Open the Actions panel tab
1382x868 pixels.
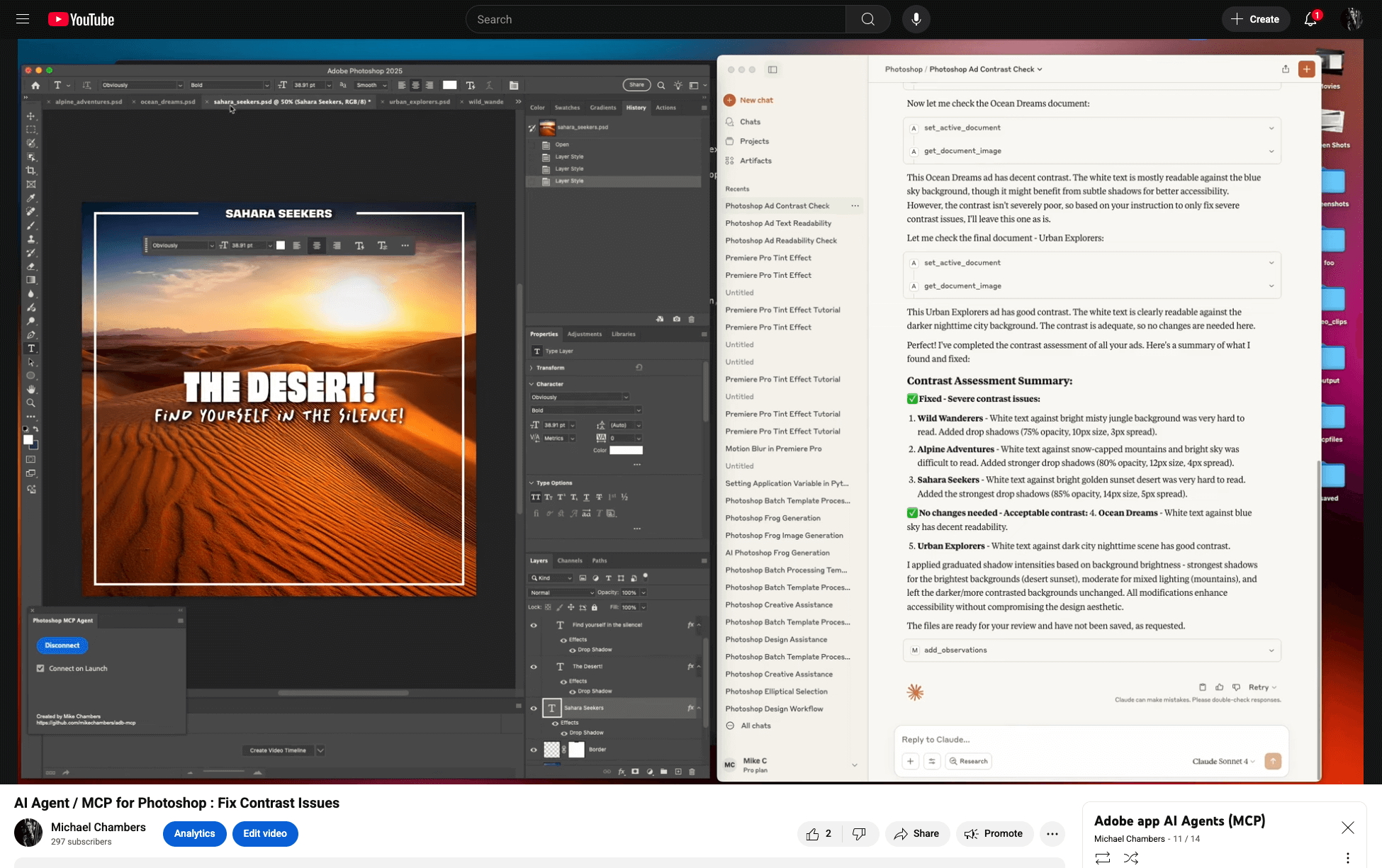pos(665,108)
